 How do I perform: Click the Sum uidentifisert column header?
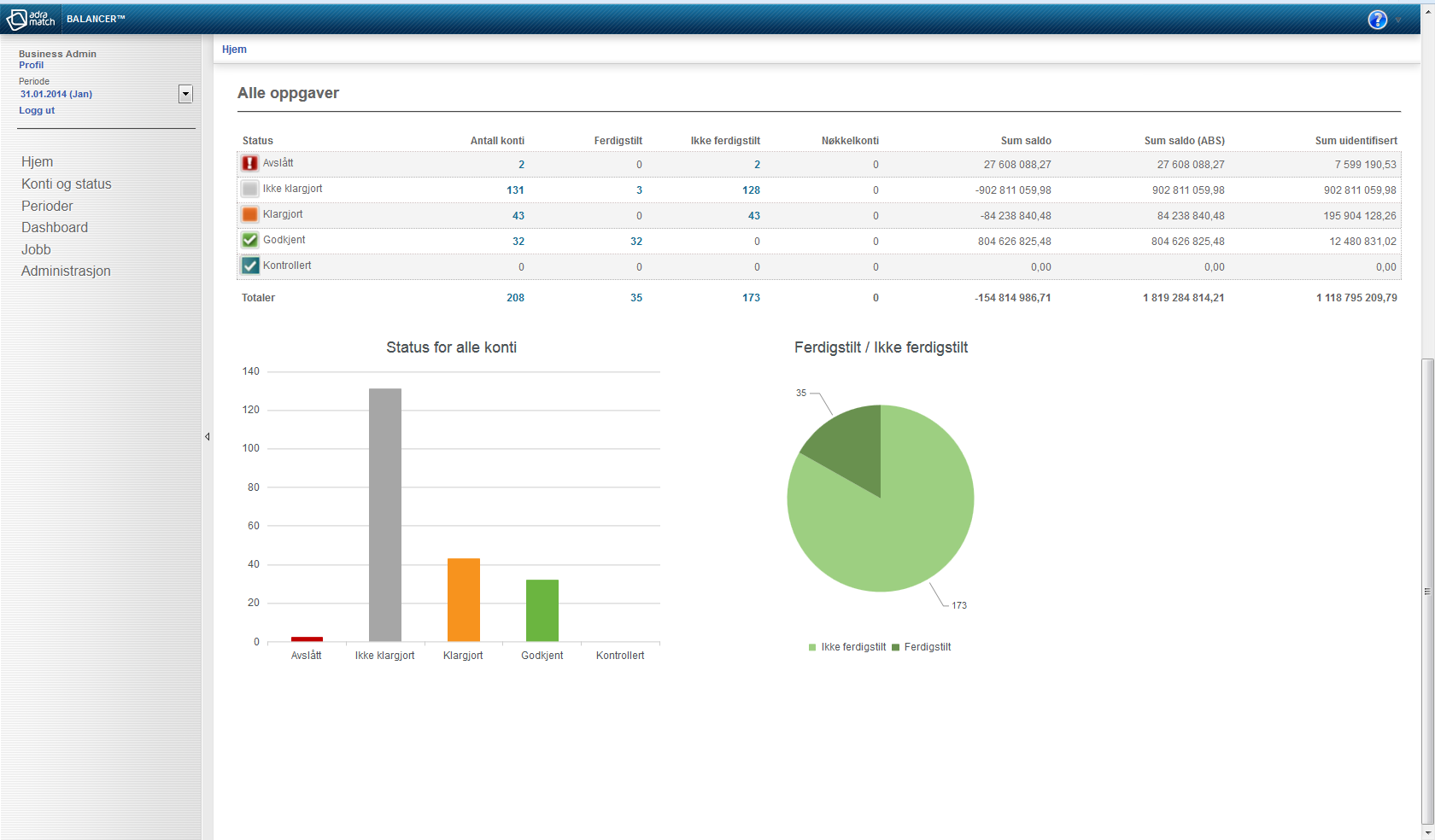[x=1356, y=141]
